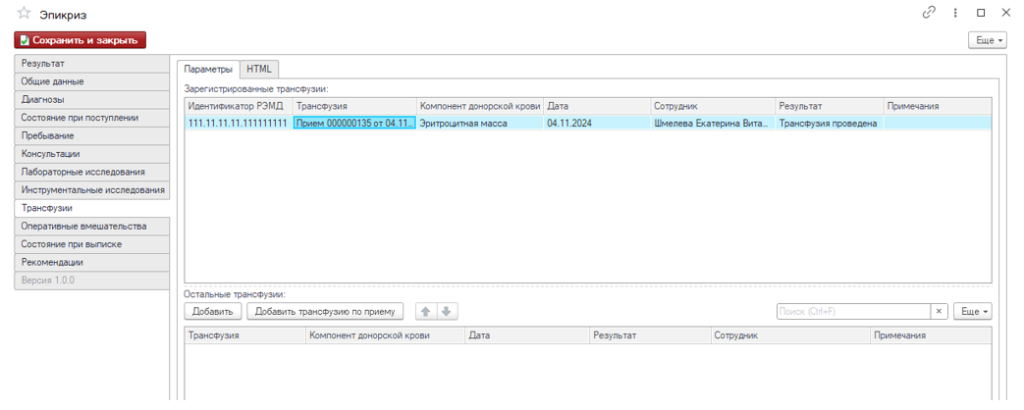Click Трансфузия header in Остальные трансфузии table
The height and width of the screenshot is (410, 1024).
click(245, 335)
